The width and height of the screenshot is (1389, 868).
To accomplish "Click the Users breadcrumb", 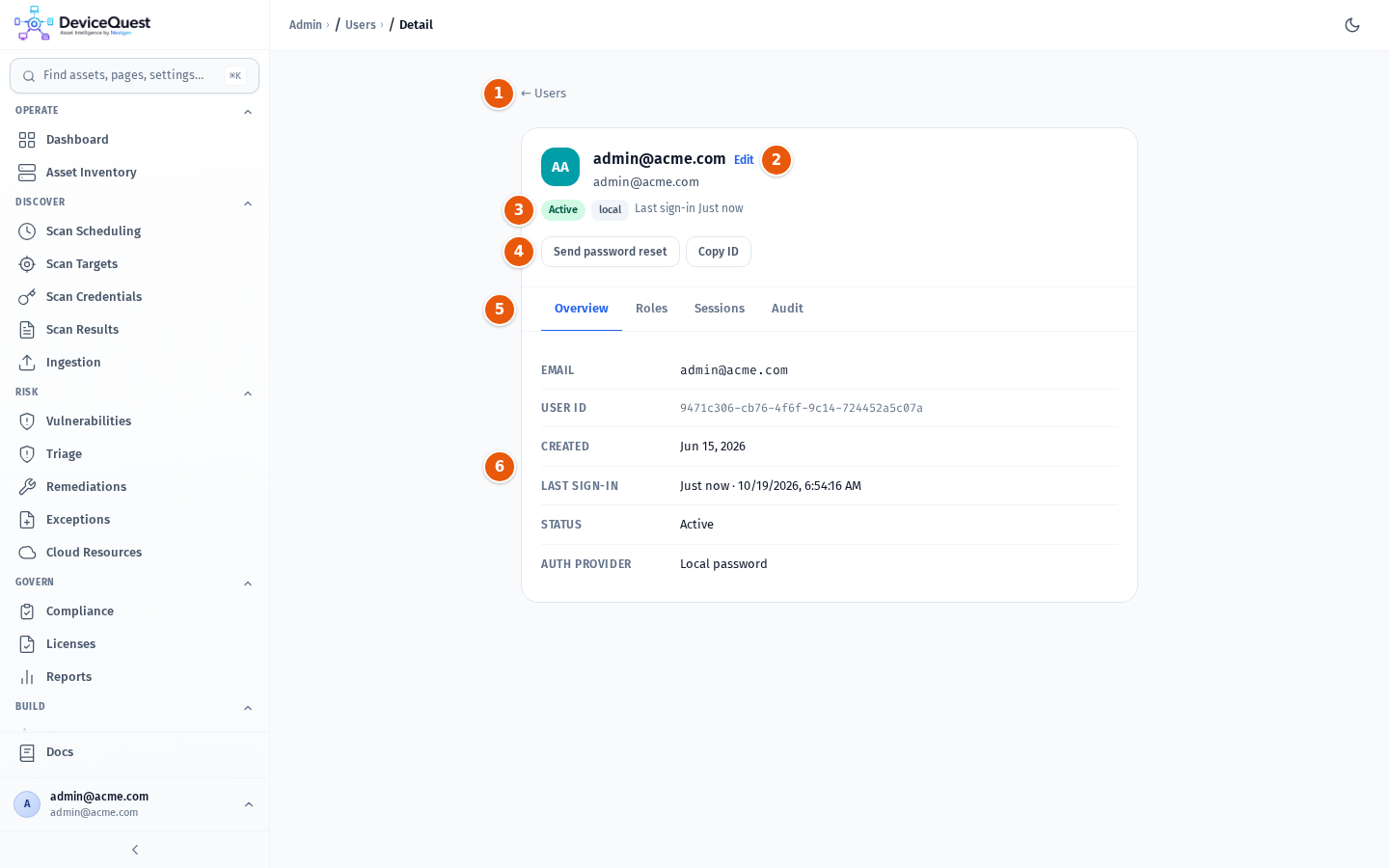I will (361, 25).
